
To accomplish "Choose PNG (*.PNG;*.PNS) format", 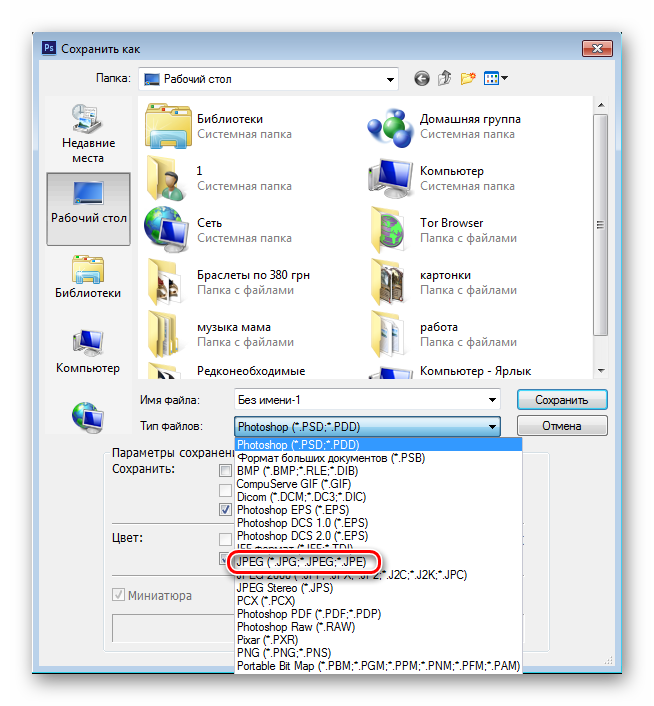I will click(378, 653).
